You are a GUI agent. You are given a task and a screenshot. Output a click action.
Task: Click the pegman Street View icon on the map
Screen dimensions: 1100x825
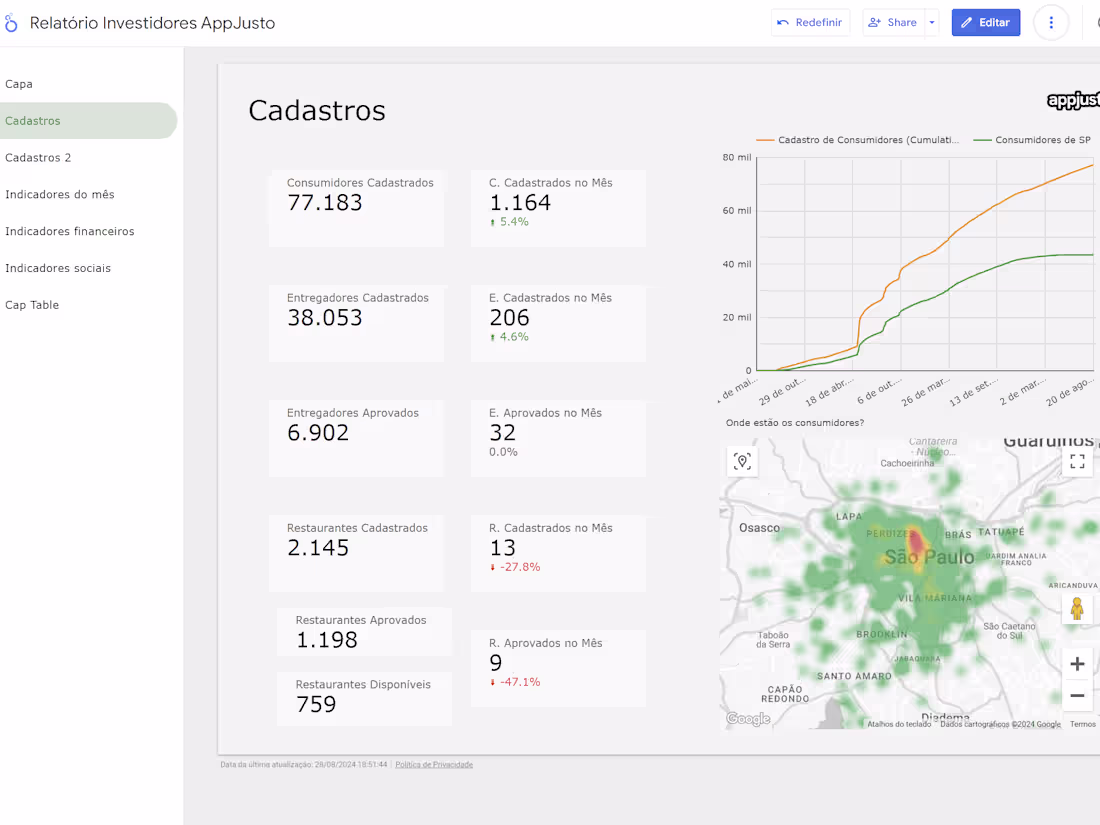tap(1077, 607)
